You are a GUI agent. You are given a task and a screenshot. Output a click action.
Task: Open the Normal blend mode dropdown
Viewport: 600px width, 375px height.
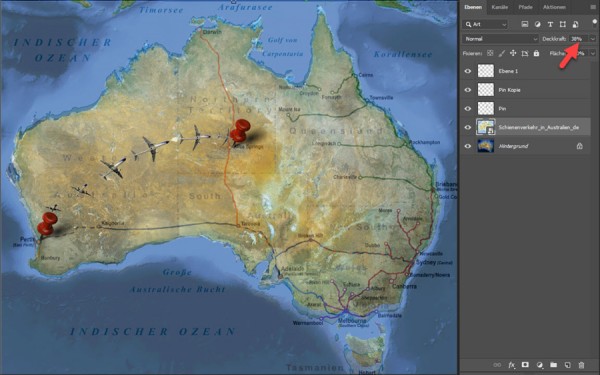click(x=501, y=39)
